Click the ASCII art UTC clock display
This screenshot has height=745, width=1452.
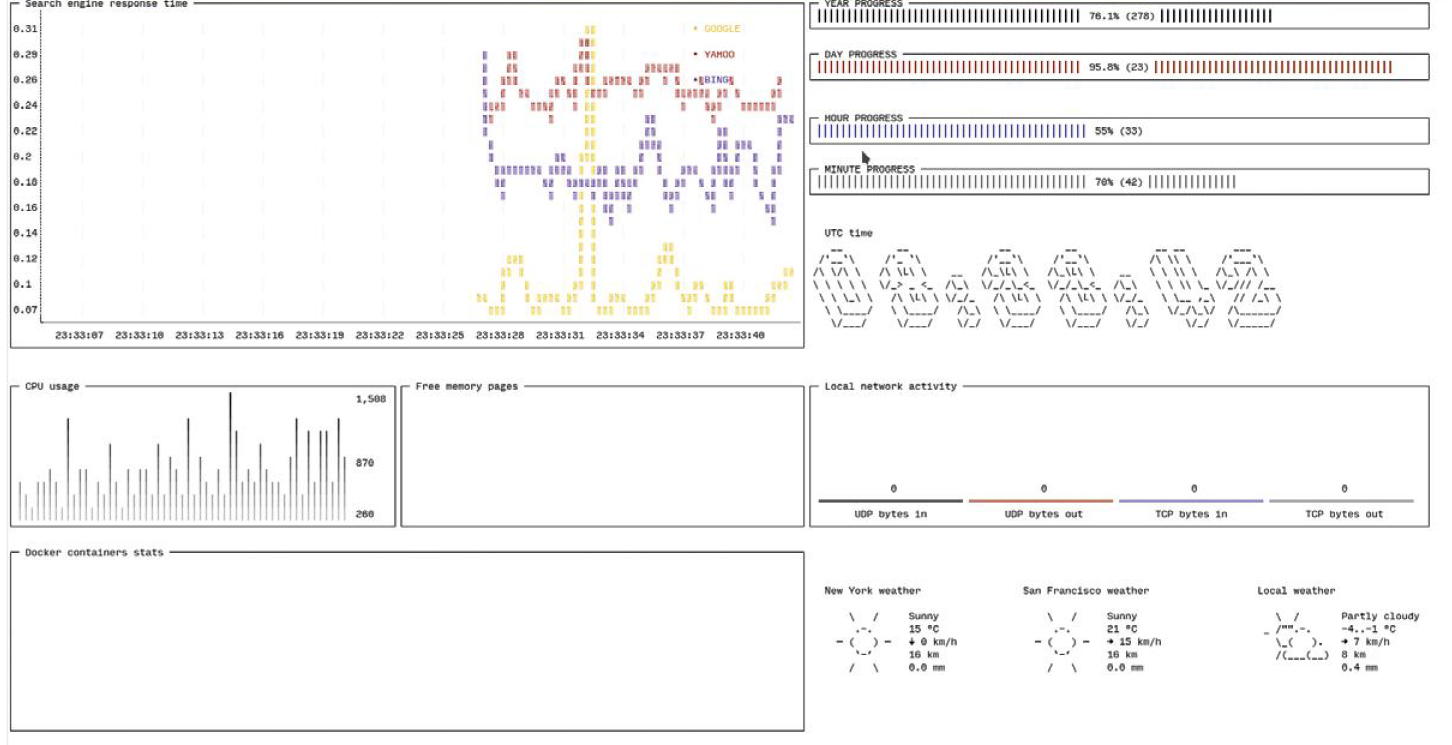click(1049, 287)
